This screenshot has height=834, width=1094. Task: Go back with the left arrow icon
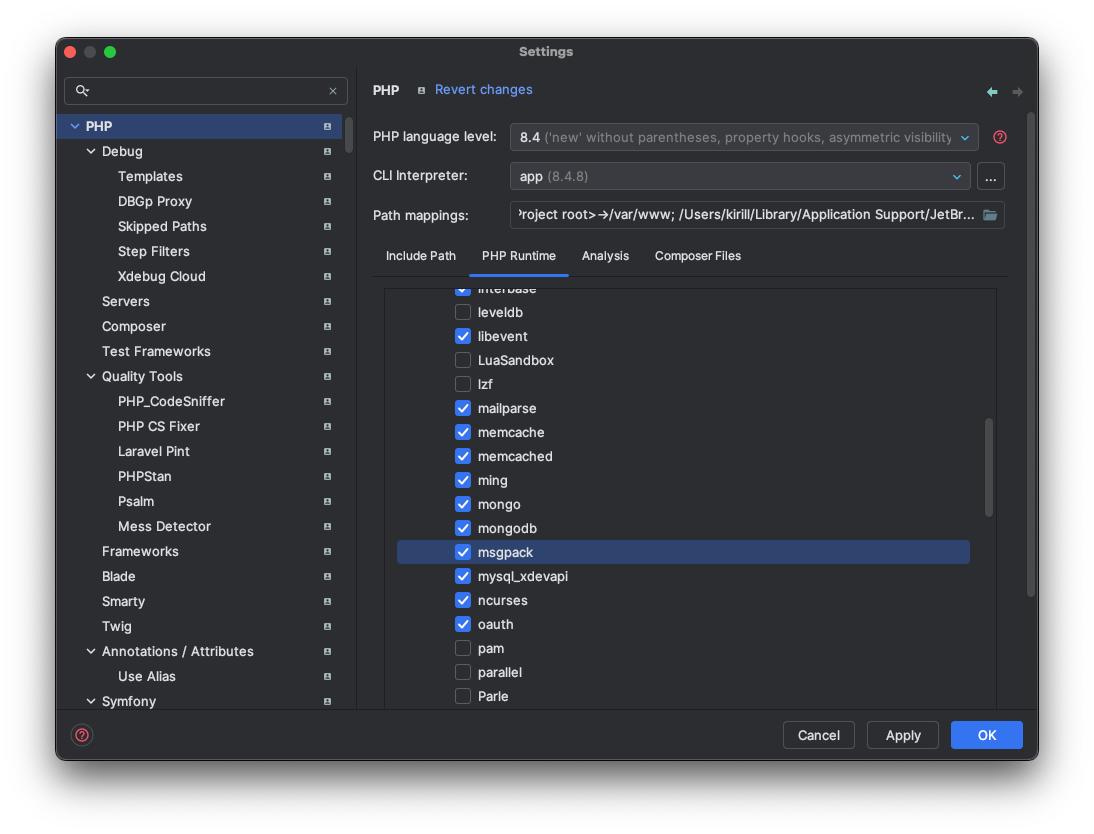coord(991,91)
